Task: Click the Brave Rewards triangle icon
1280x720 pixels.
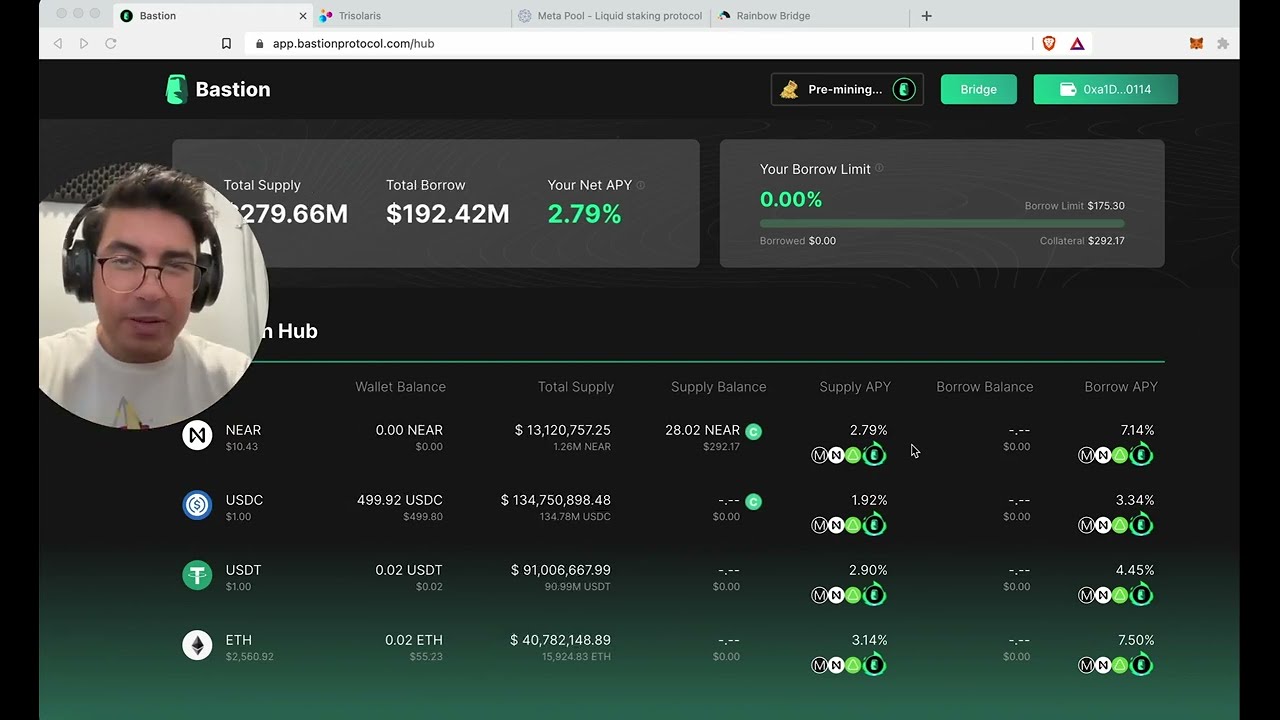Action: pyautogui.click(x=1077, y=43)
